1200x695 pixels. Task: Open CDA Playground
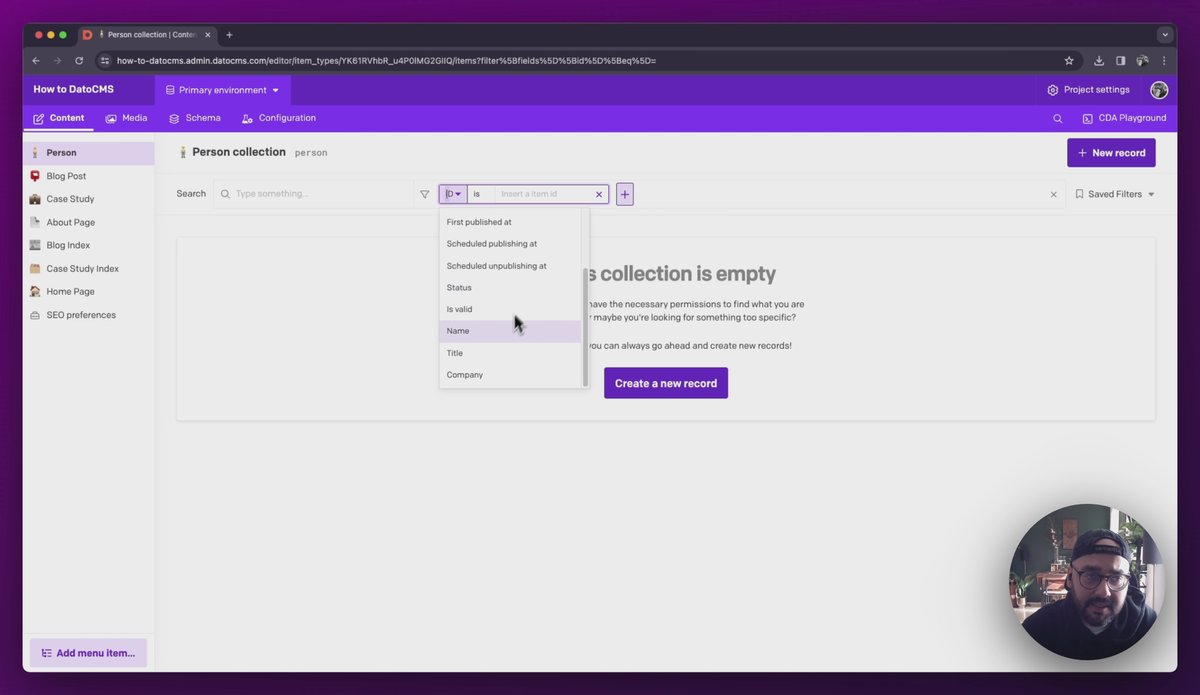[x=1124, y=118]
